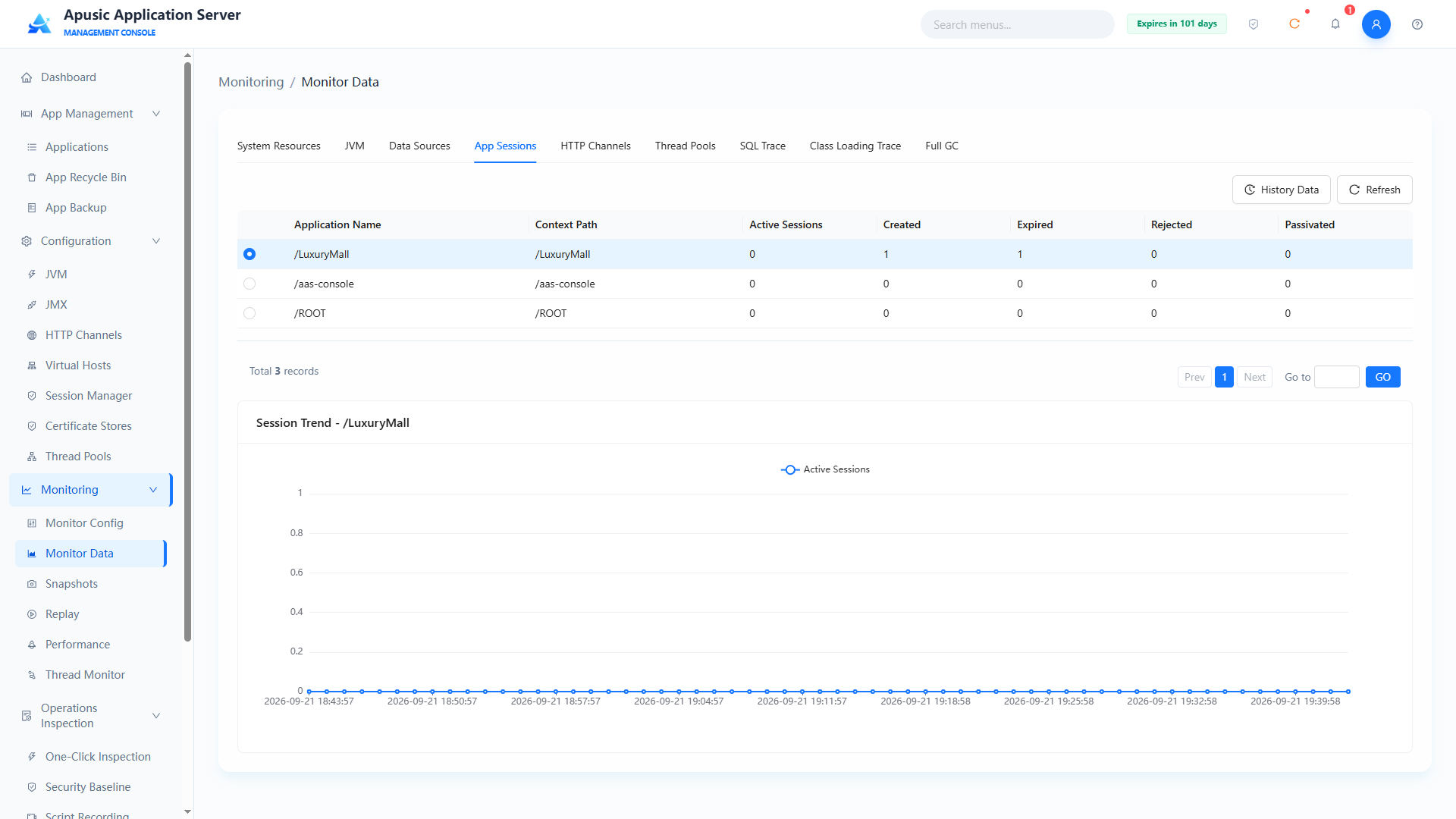Select the /aas-console radio button

(249, 284)
